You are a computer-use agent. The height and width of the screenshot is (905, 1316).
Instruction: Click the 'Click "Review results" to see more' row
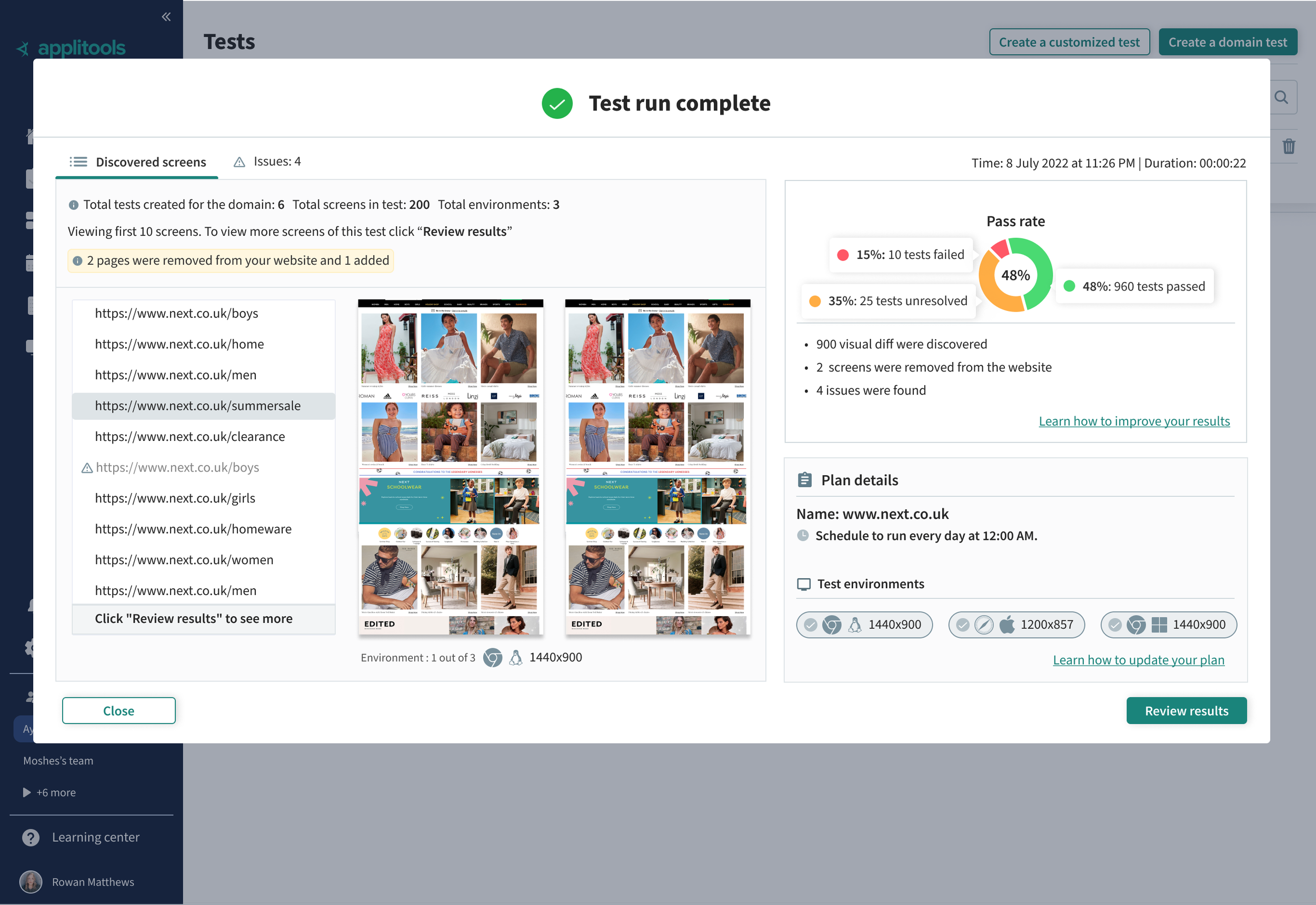[204, 619]
